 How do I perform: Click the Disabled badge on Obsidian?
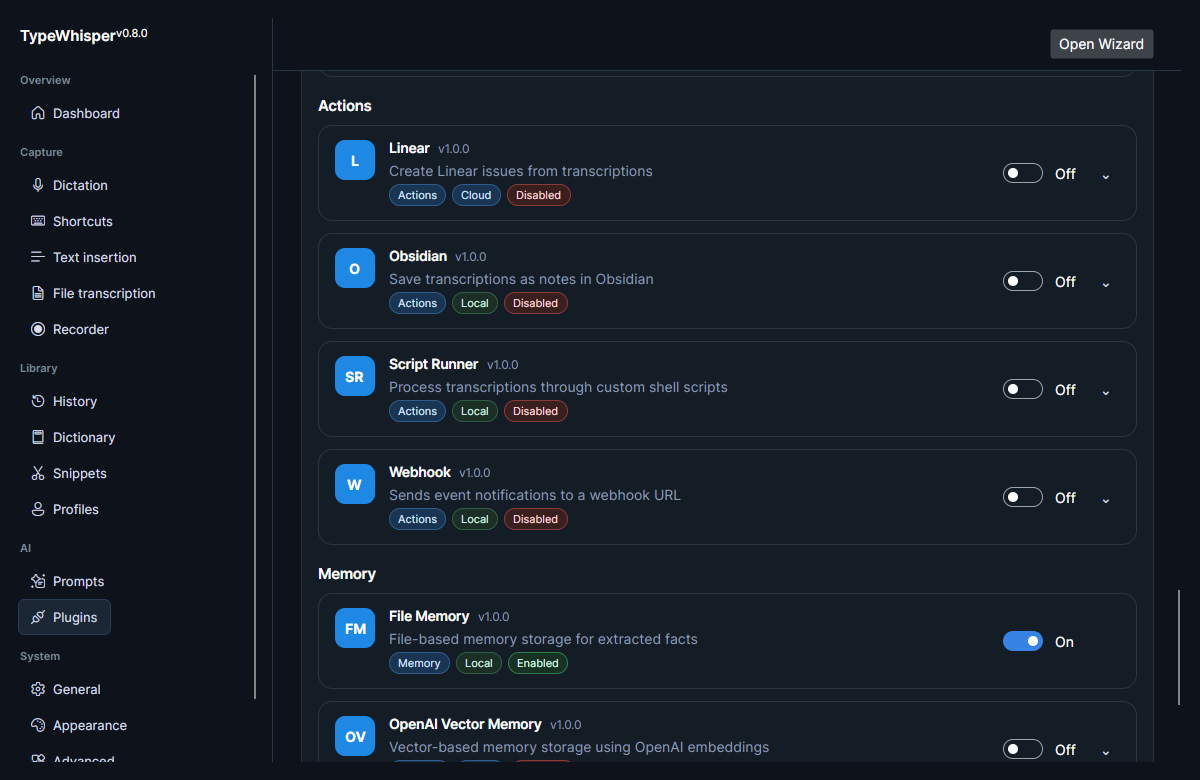[x=536, y=303]
